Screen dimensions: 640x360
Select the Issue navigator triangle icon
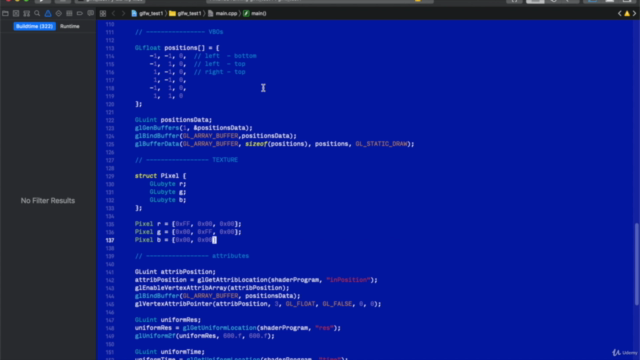(48, 13)
